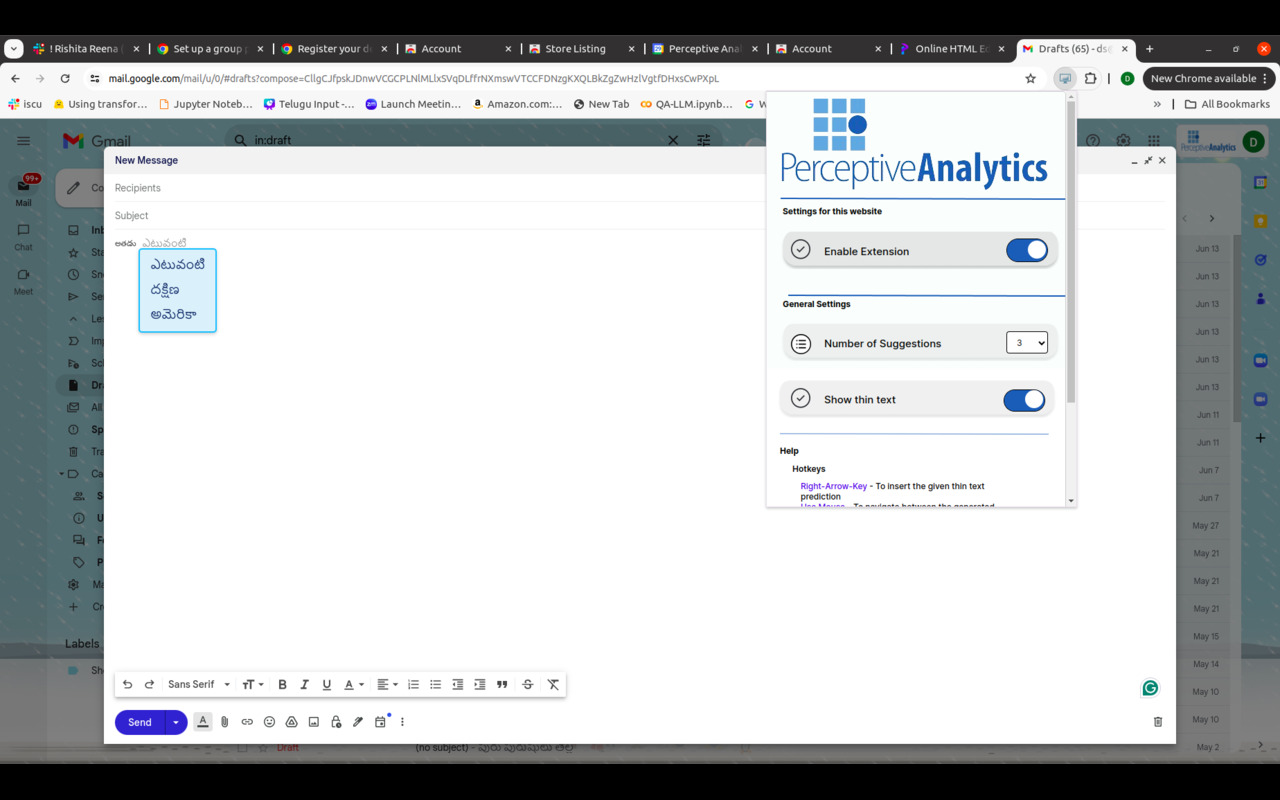Turn off Show thin text toggle
The height and width of the screenshot is (800, 1280).
pyautogui.click(x=1024, y=400)
